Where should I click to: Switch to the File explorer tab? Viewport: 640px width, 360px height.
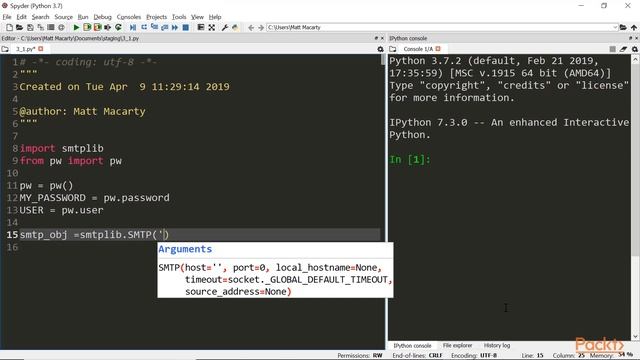tap(457, 345)
